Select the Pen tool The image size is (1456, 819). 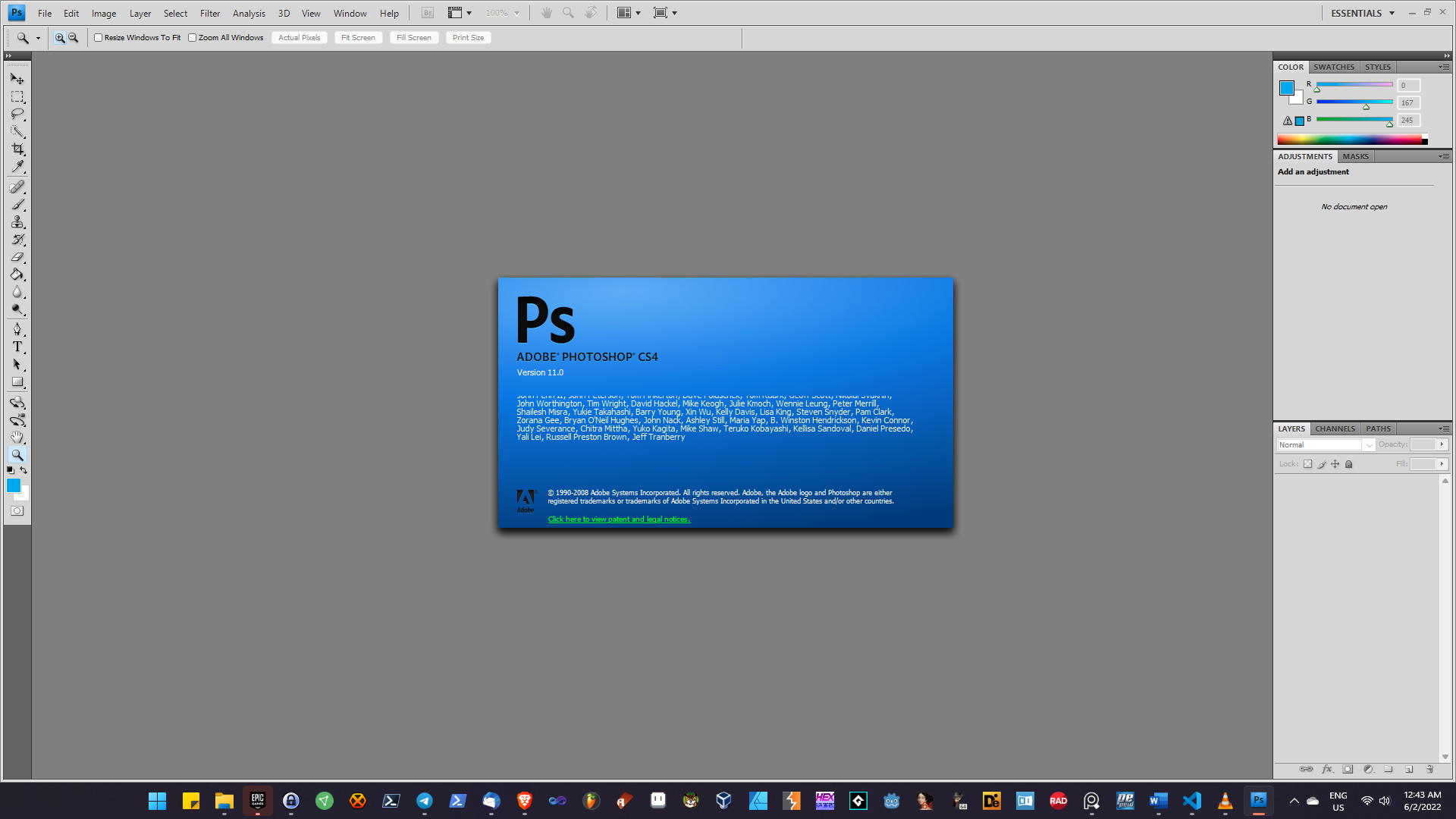tap(17, 329)
